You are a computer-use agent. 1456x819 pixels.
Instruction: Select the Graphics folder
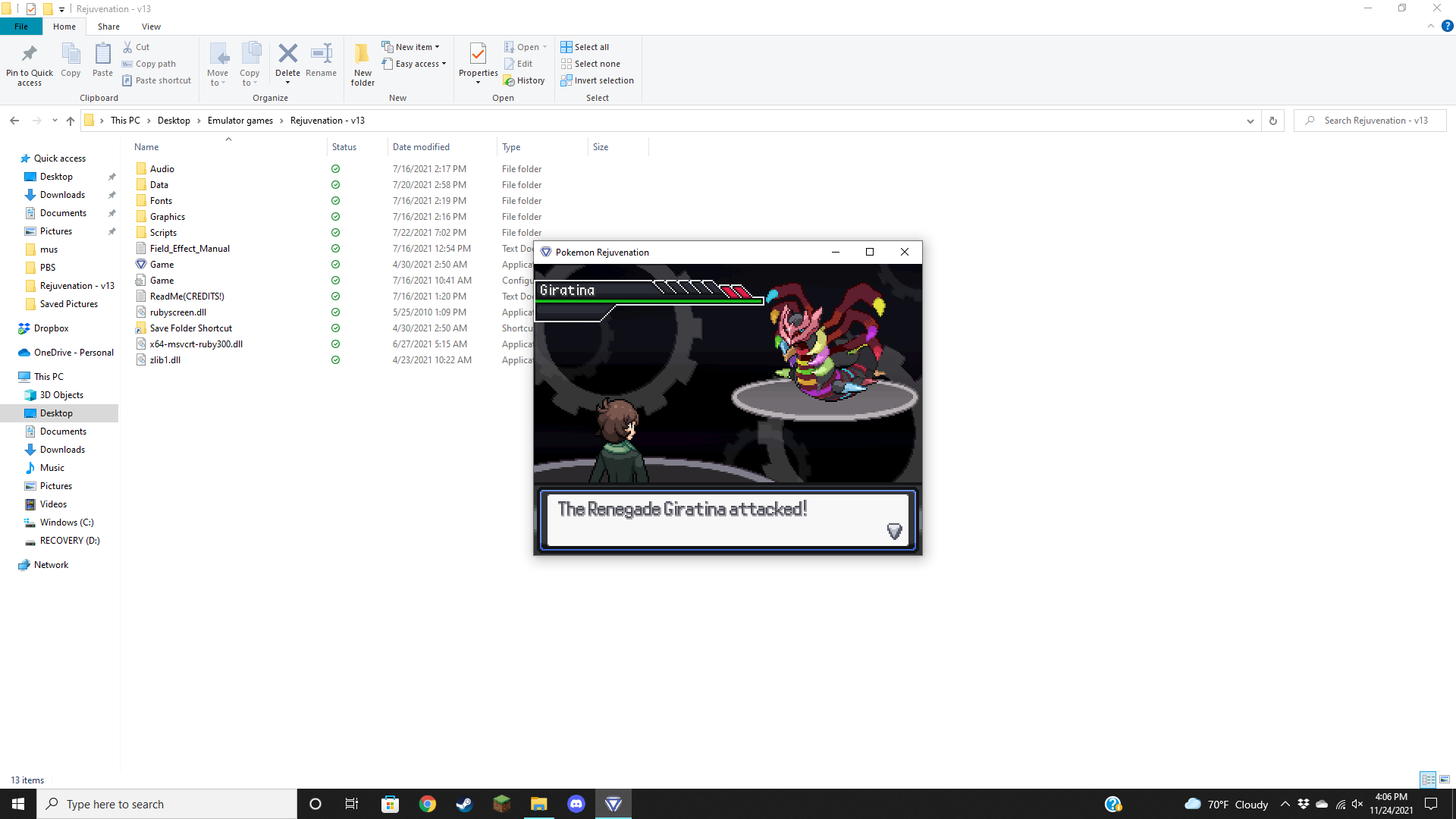tap(167, 217)
